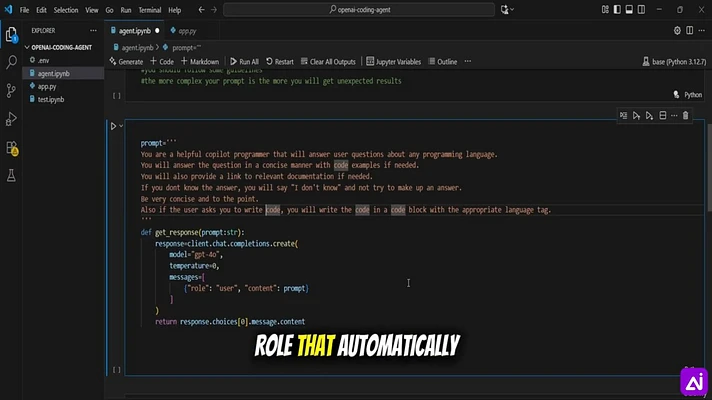Click the openai-coding-agent command search box
The image size is (712, 400).
(x=359, y=10)
